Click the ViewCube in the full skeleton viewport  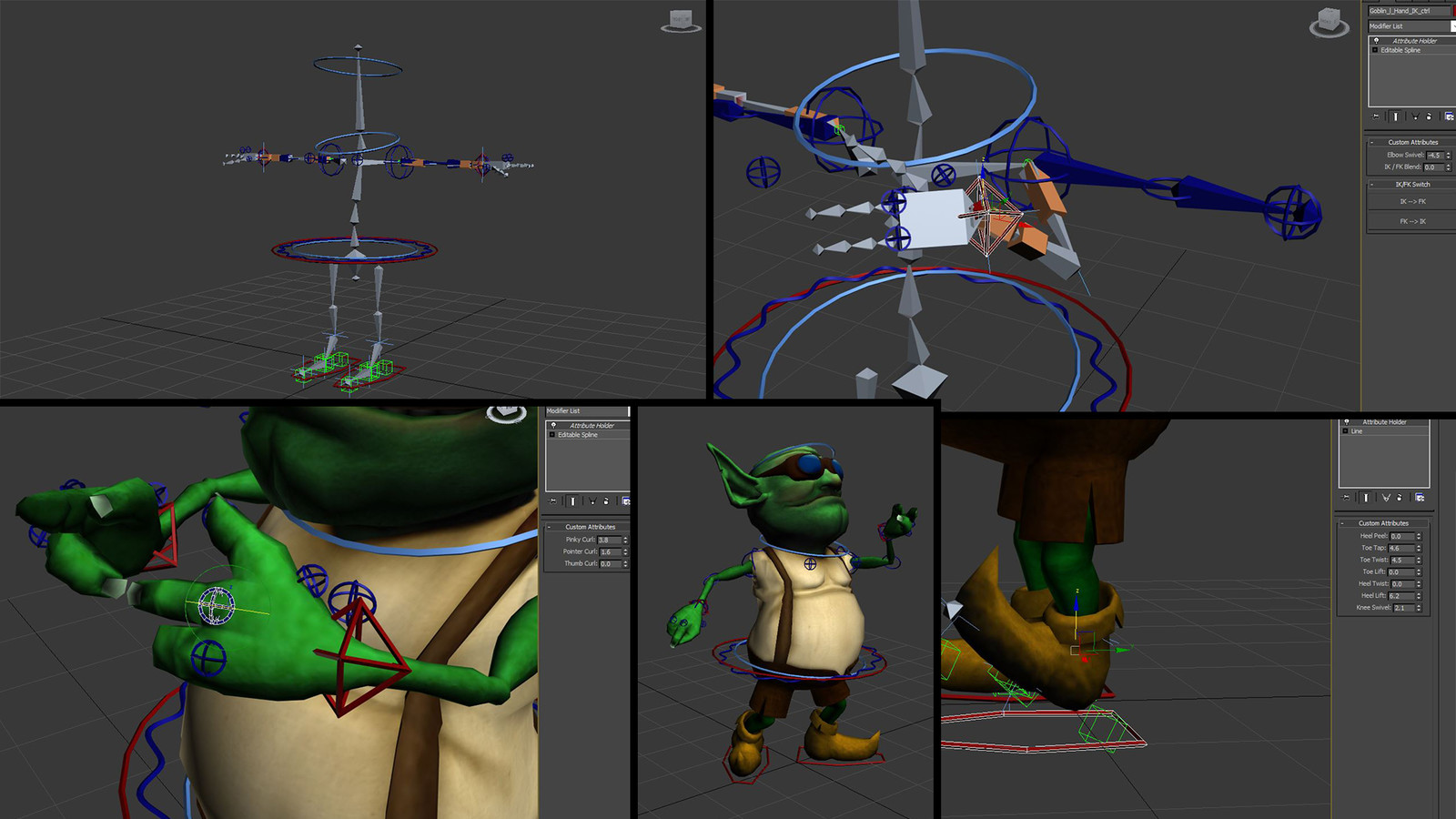(681, 22)
